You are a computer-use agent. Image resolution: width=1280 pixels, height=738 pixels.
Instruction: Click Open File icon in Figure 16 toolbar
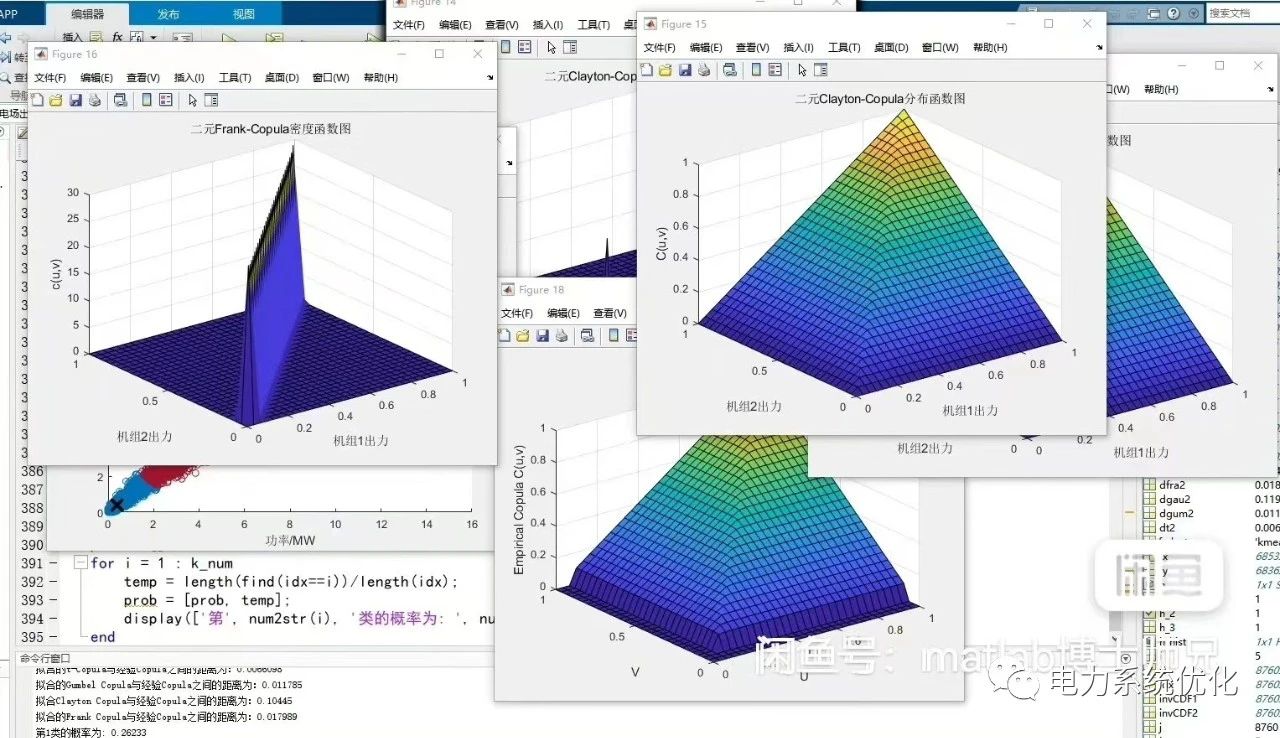click(x=56, y=100)
